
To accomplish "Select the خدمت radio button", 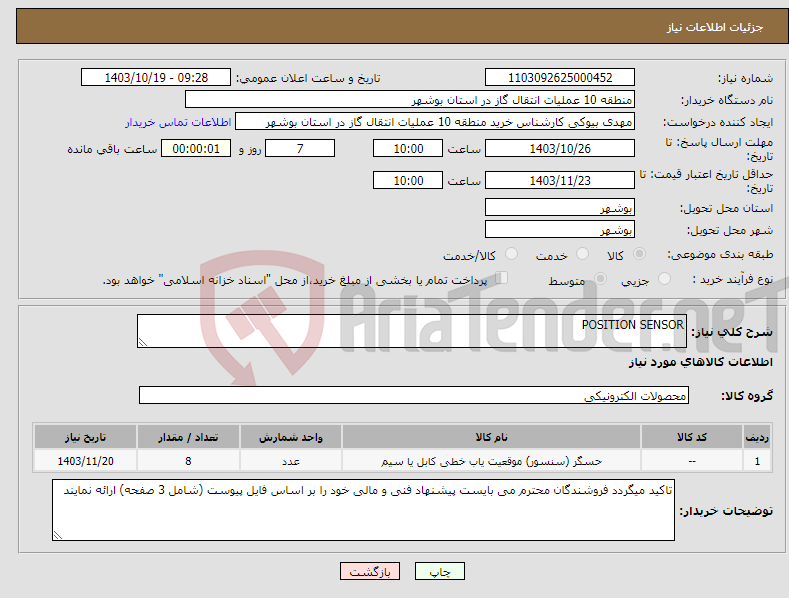I will tap(582, 254).
